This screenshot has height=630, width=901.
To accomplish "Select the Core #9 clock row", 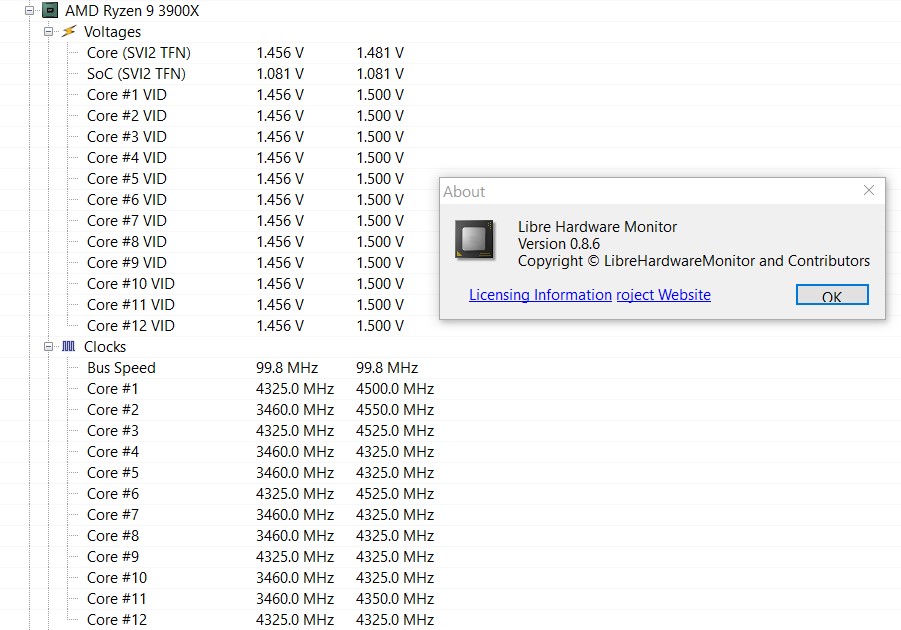I will pos(260,556).
